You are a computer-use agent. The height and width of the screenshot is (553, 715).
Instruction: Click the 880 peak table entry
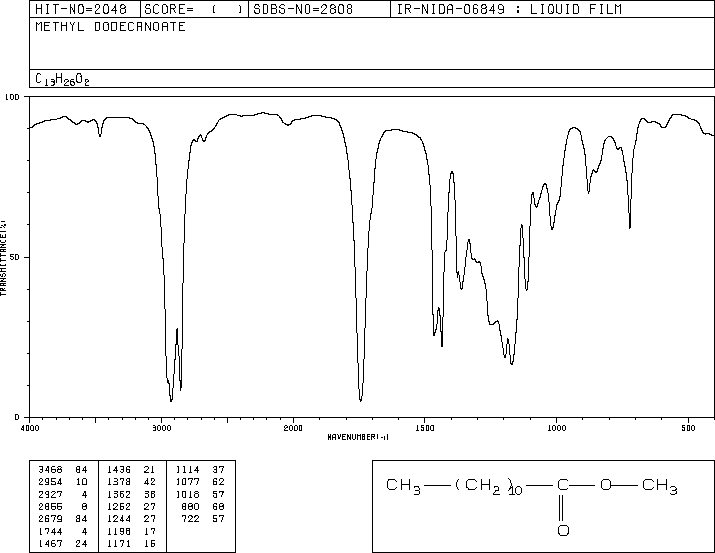tap(190, 506)
